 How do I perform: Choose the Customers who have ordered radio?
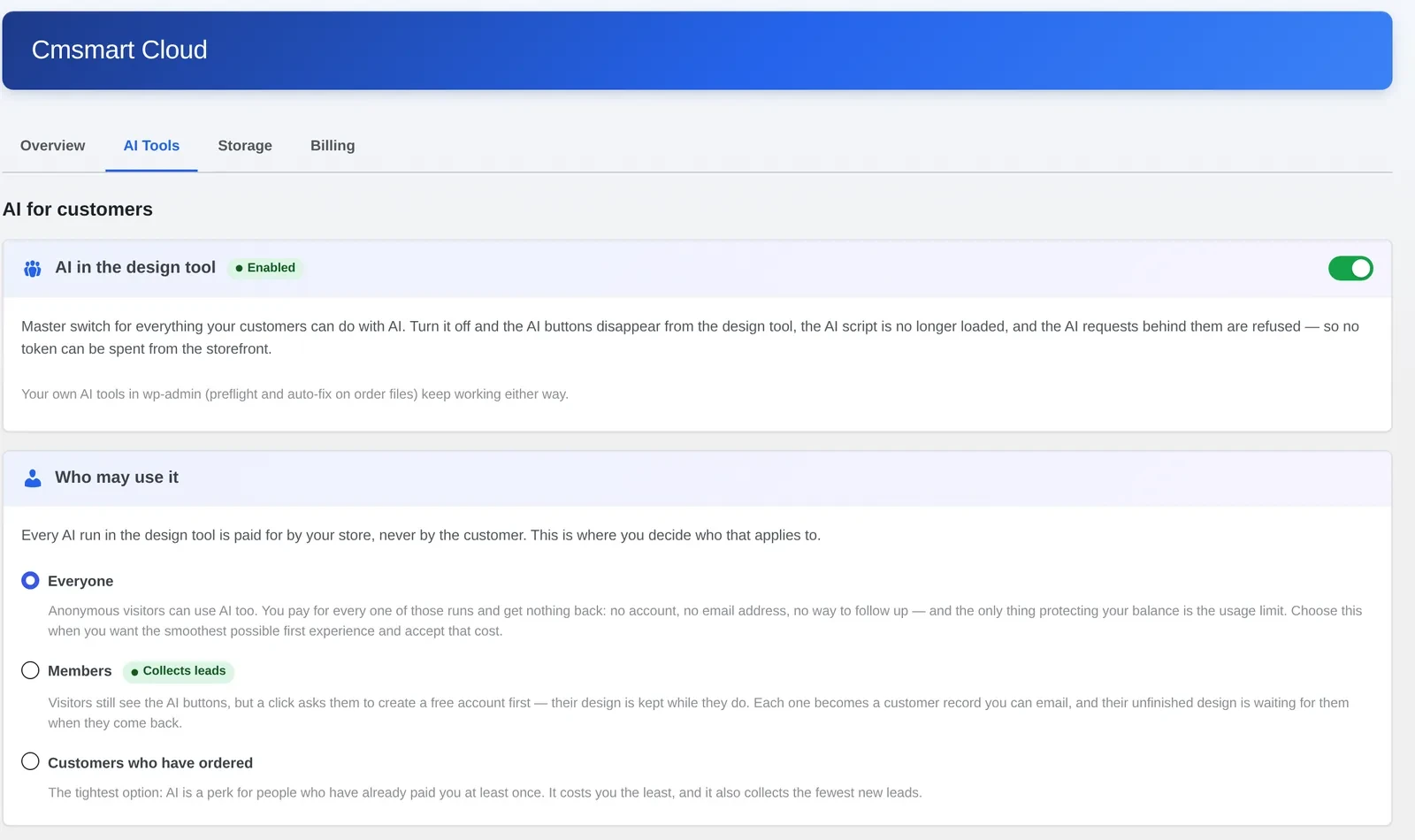[x=30, y=761]
